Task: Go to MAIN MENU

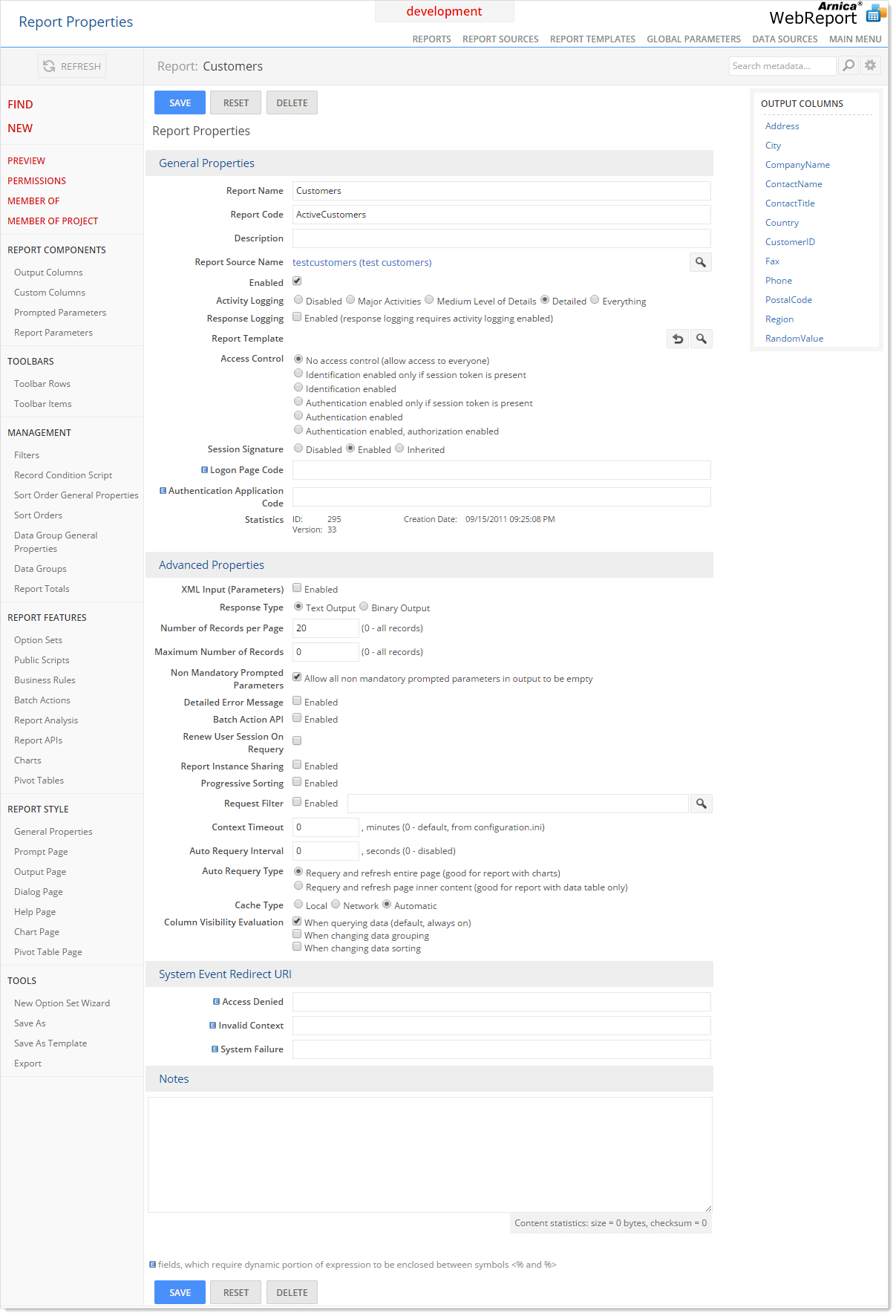Action: coord(855,39)
